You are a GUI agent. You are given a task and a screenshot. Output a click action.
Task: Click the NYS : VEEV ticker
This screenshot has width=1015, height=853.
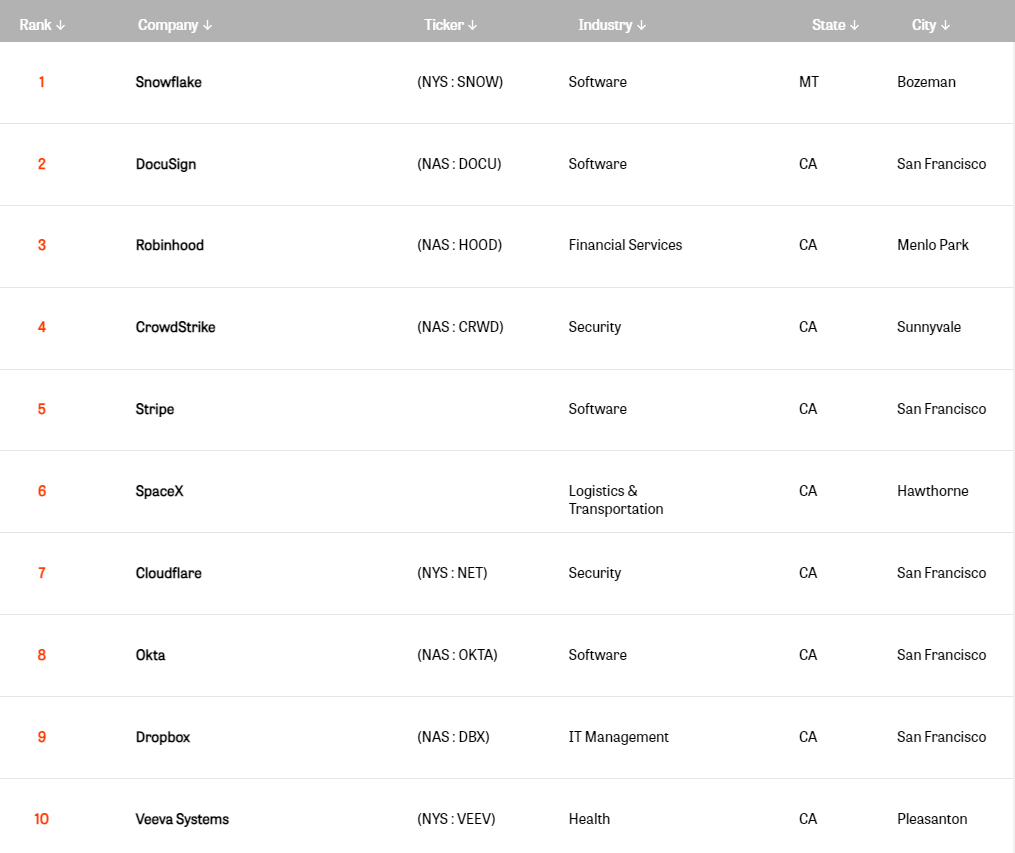(x=456, y=819)
